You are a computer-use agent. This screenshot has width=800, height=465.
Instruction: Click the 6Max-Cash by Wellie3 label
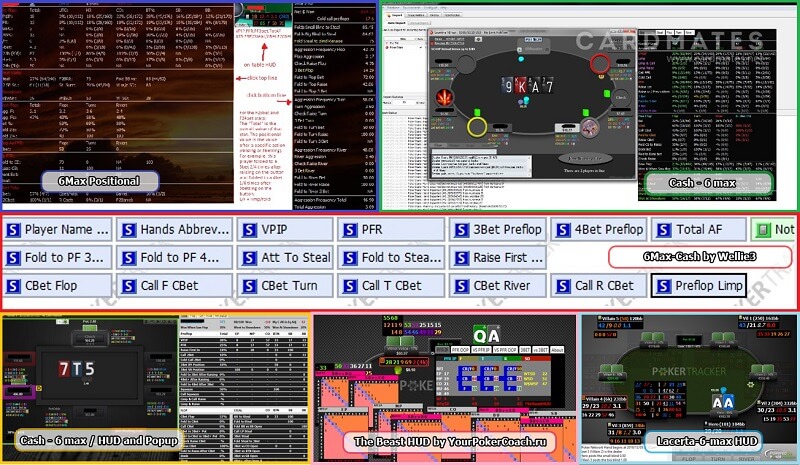700,258
